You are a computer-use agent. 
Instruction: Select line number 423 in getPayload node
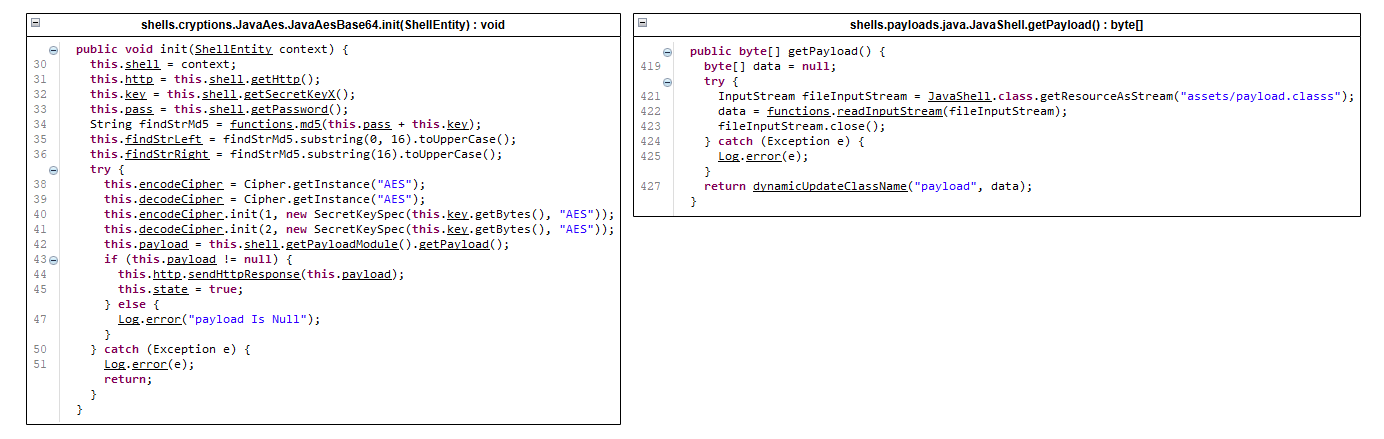(651, 126)
